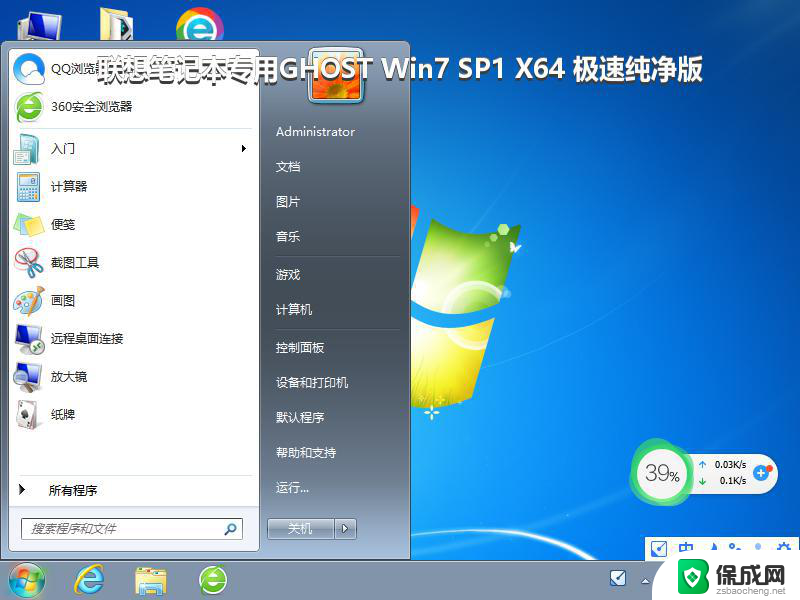Open 默认程序 default programs

pos(300,418)
